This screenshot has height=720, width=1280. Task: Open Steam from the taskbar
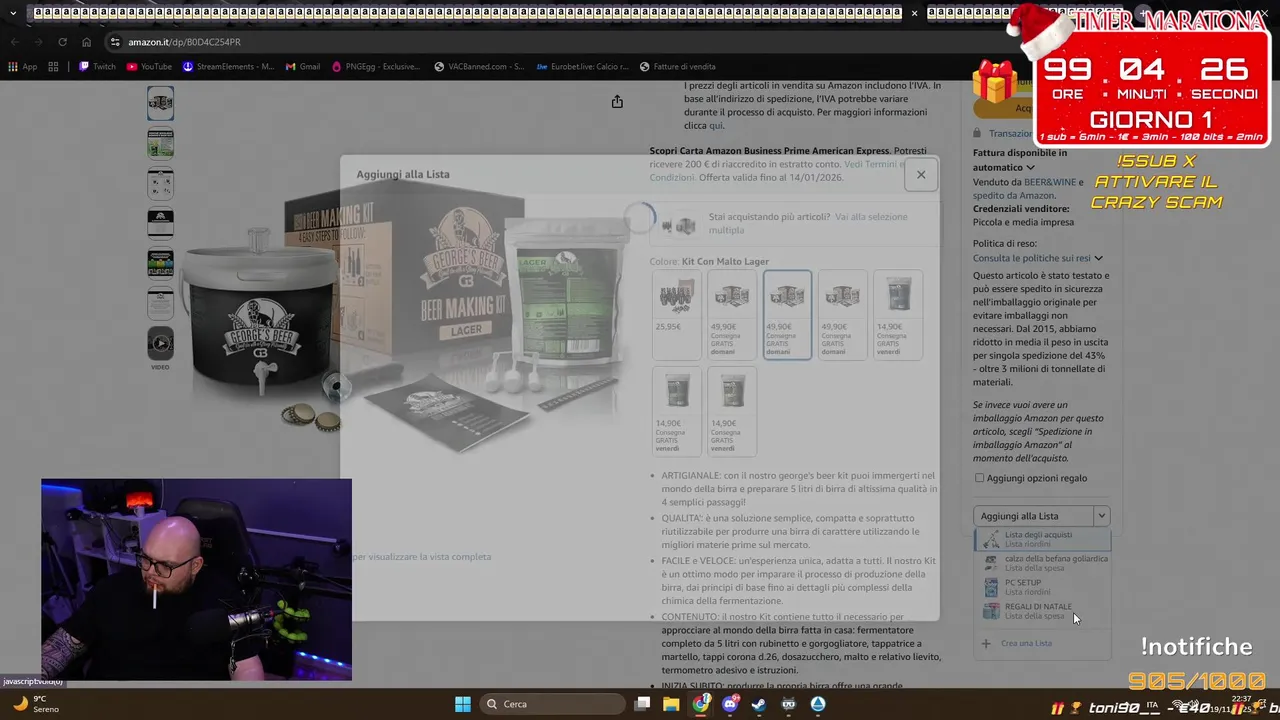click(759, 704)
